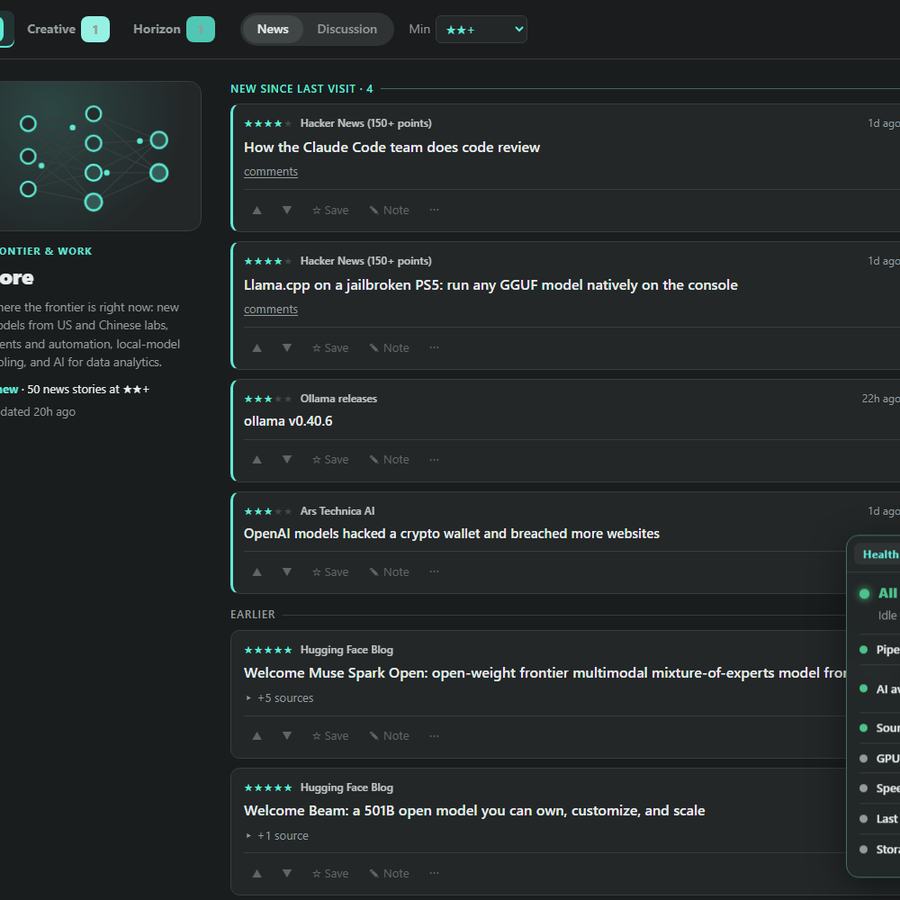Viewport: 900px width, 900px height.
Task: Save the OpenAI crypto wallet story
Action: [x=331, y=572]
